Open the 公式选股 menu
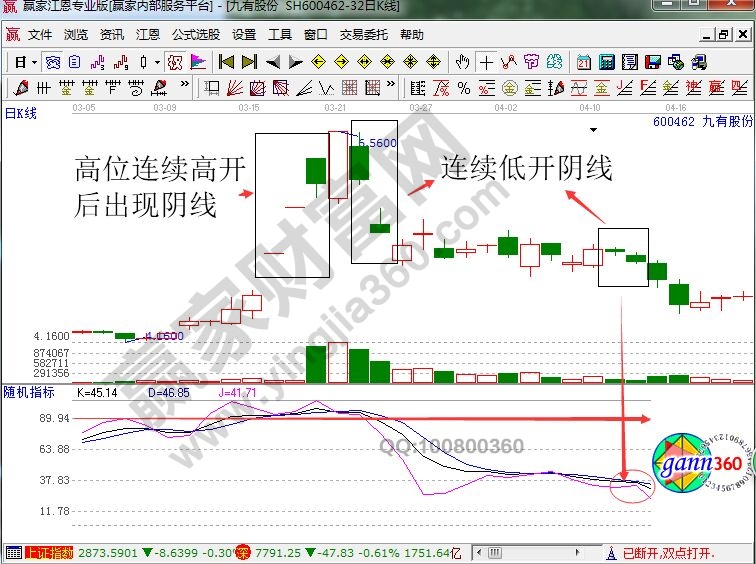The width and height of the screenshot is (756, 564). click(x=195, y=34)
